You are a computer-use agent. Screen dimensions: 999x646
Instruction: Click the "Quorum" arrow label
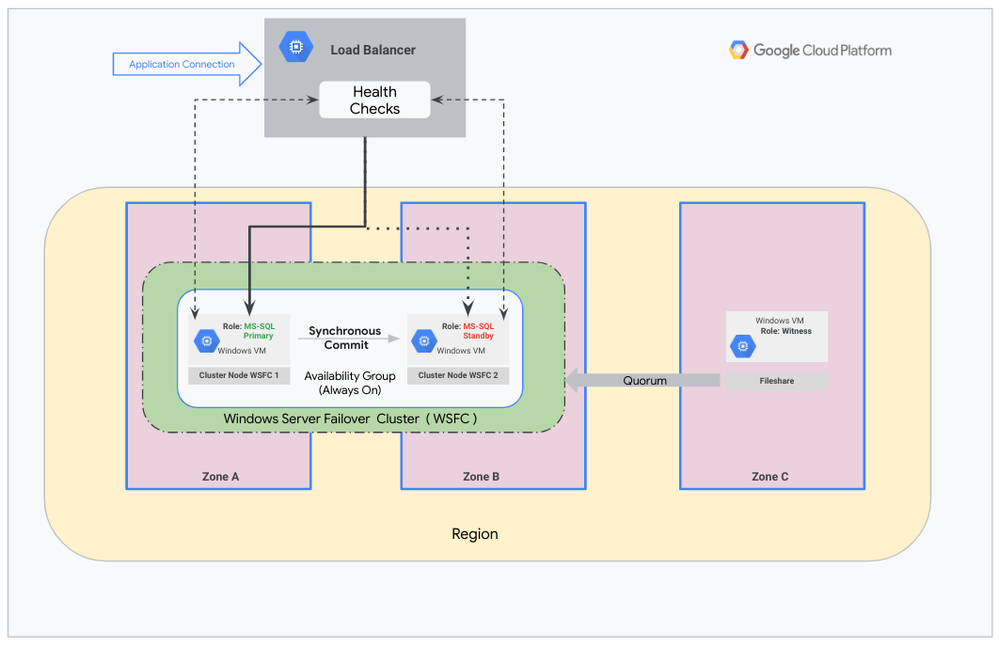click(645, 380)
